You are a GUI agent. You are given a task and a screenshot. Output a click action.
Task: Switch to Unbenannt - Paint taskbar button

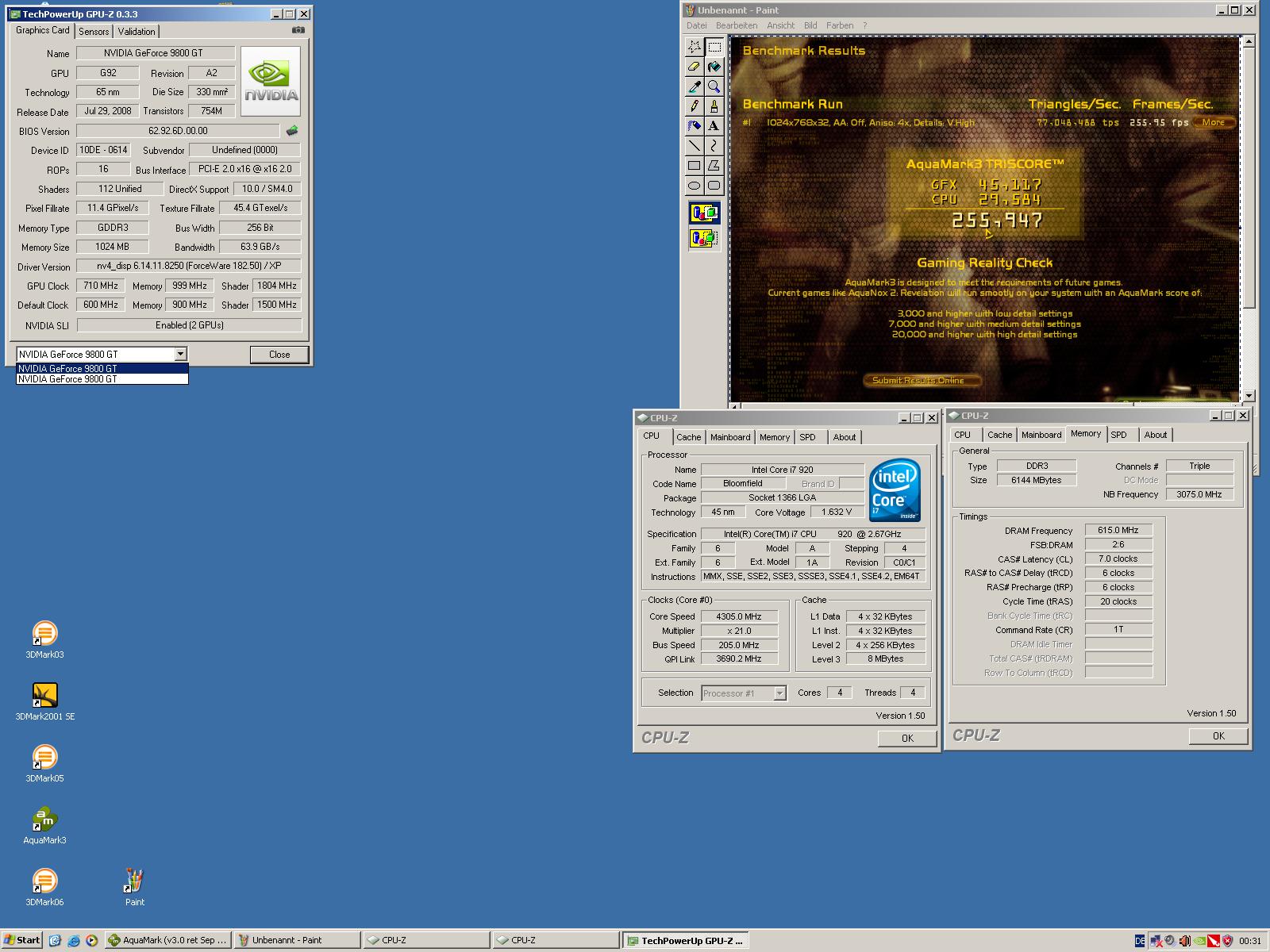click(x=297, y=940)
